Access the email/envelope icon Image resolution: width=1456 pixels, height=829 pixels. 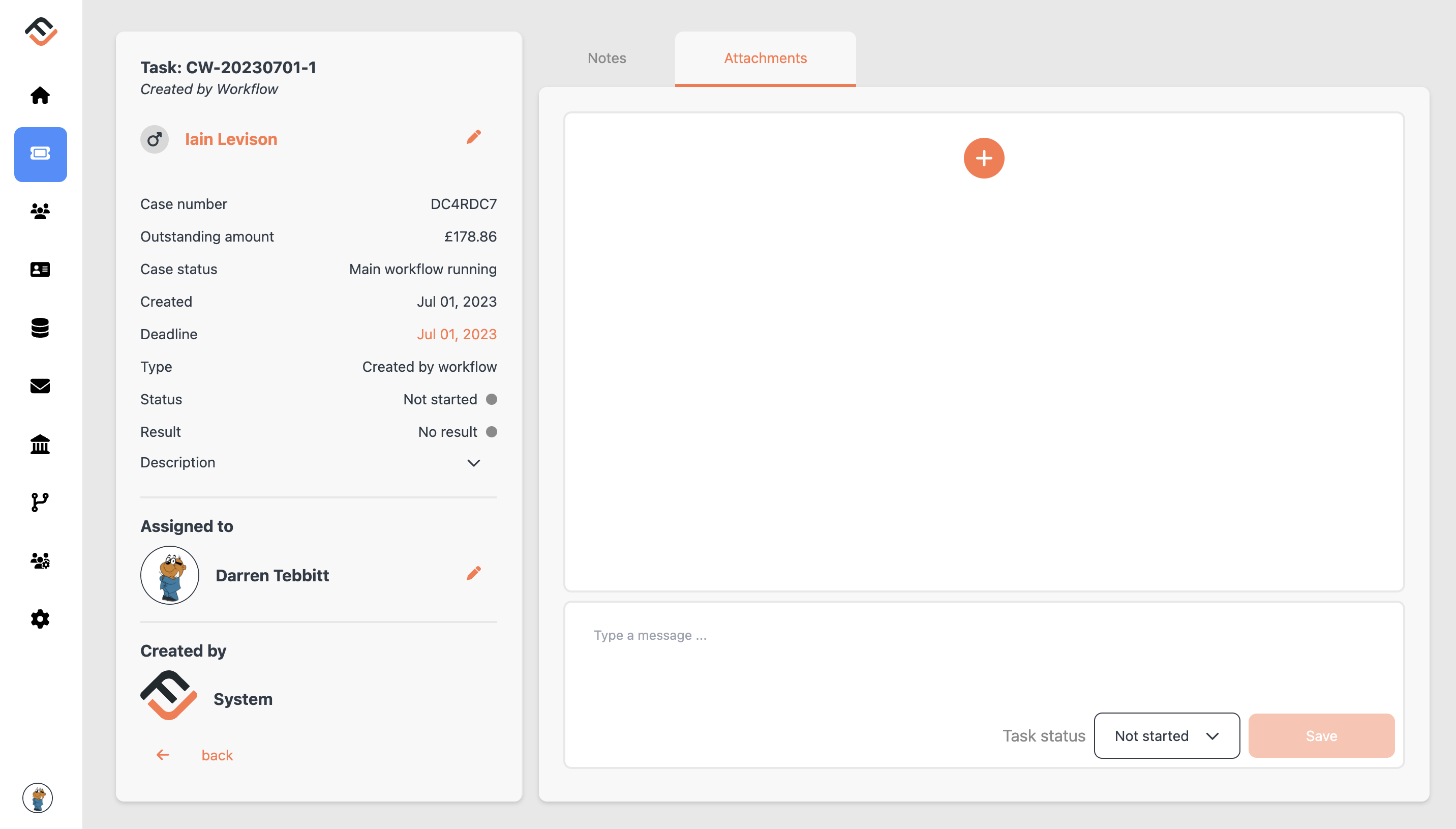40,385
